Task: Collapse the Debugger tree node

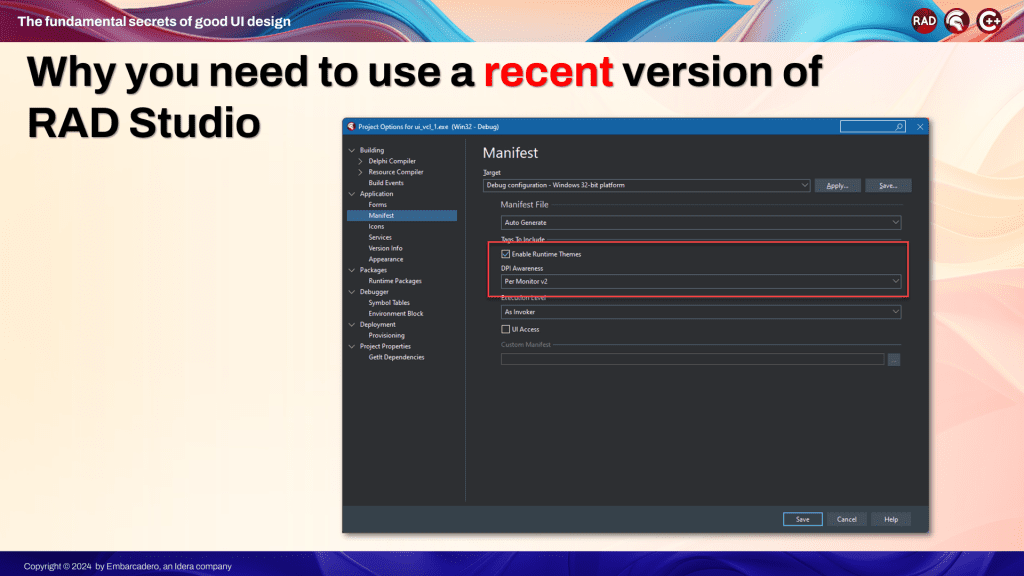Action: tap(352, 292)
